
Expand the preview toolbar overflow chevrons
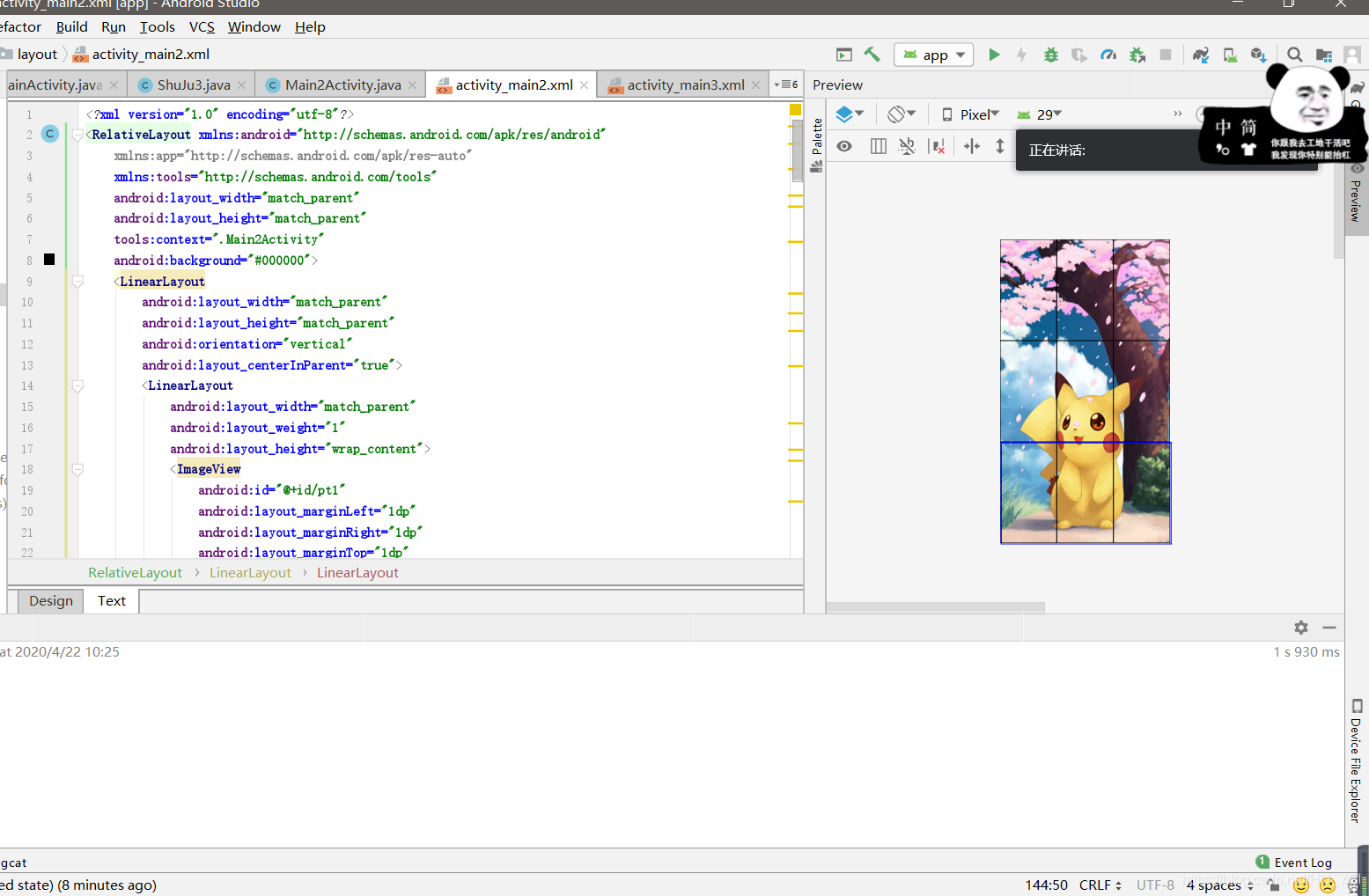coord(1178,114)
